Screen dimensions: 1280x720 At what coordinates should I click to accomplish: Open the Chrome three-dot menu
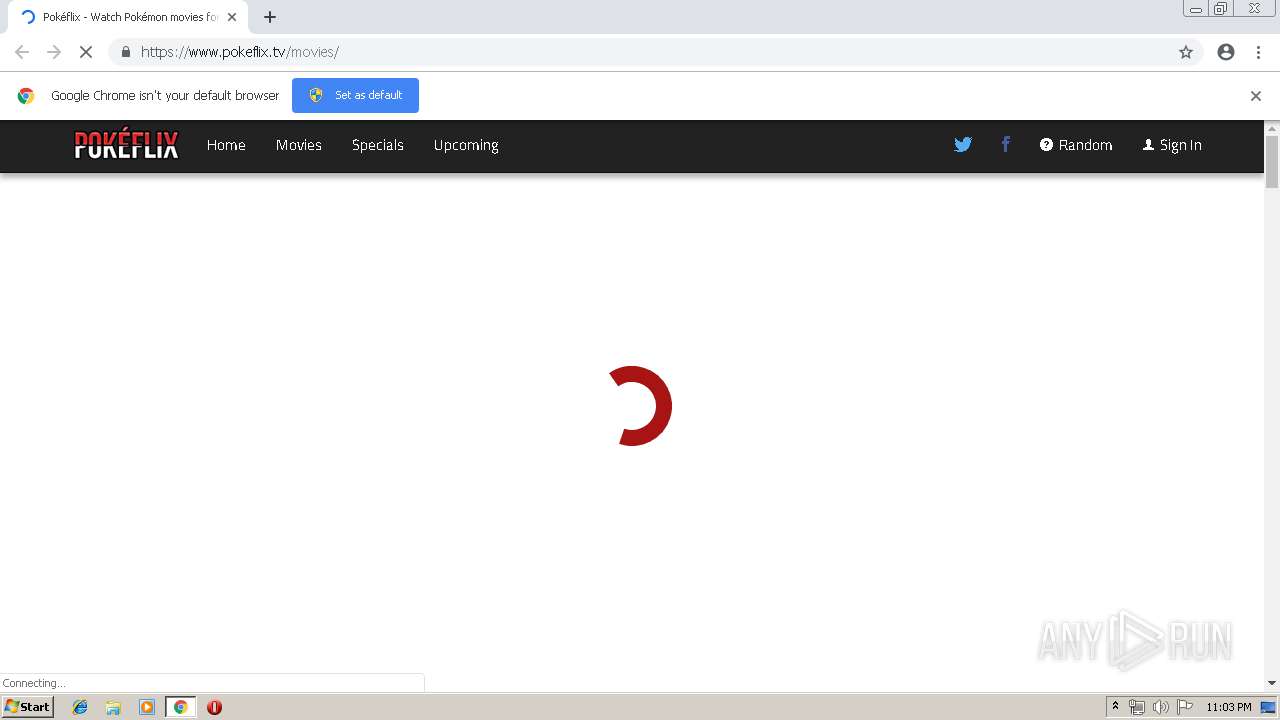coord(1258,52)
